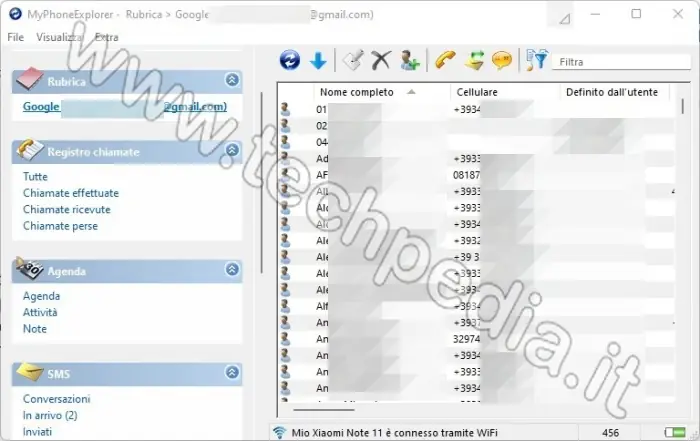Open the Visualizza menu

click(59, 37)
